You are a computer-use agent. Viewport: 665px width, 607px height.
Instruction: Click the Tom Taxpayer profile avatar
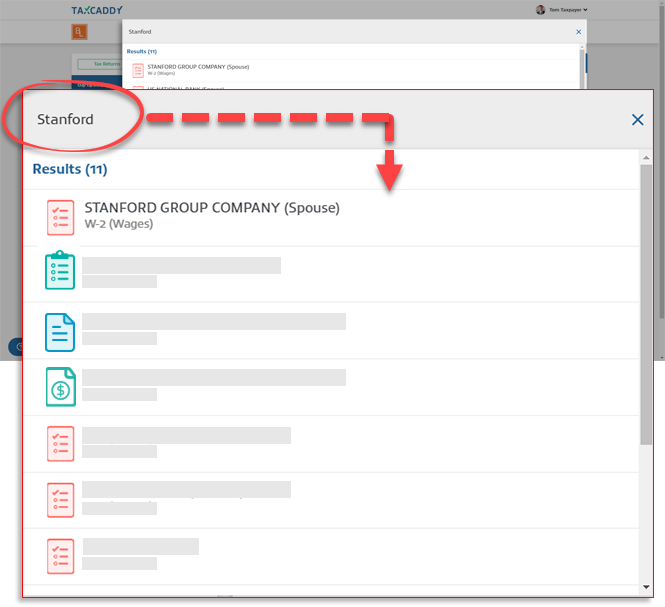pyautogui.click(x=540, y=10)
